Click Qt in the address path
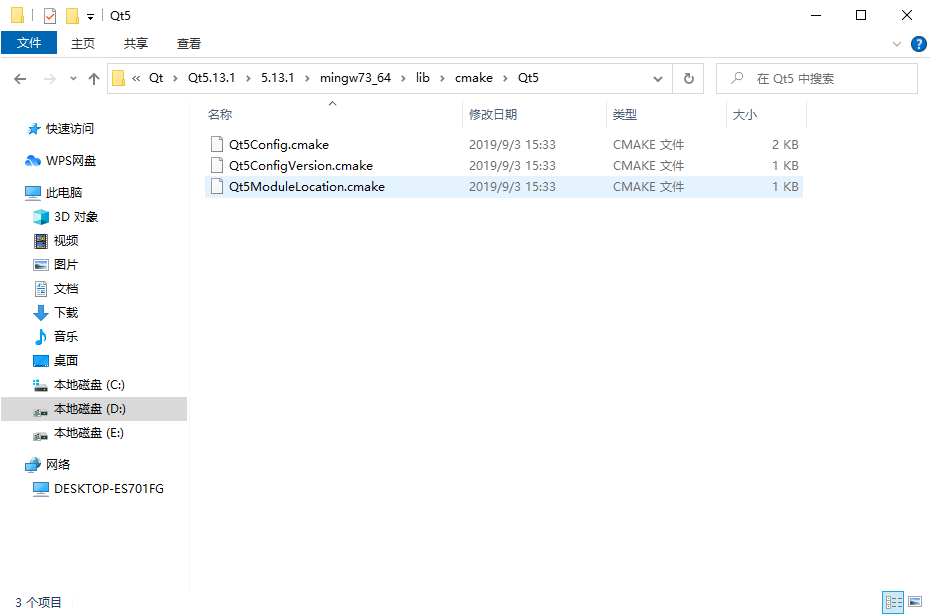Image resolution: width=931 pixels, height=615 pixels. (x=156, y=78)
